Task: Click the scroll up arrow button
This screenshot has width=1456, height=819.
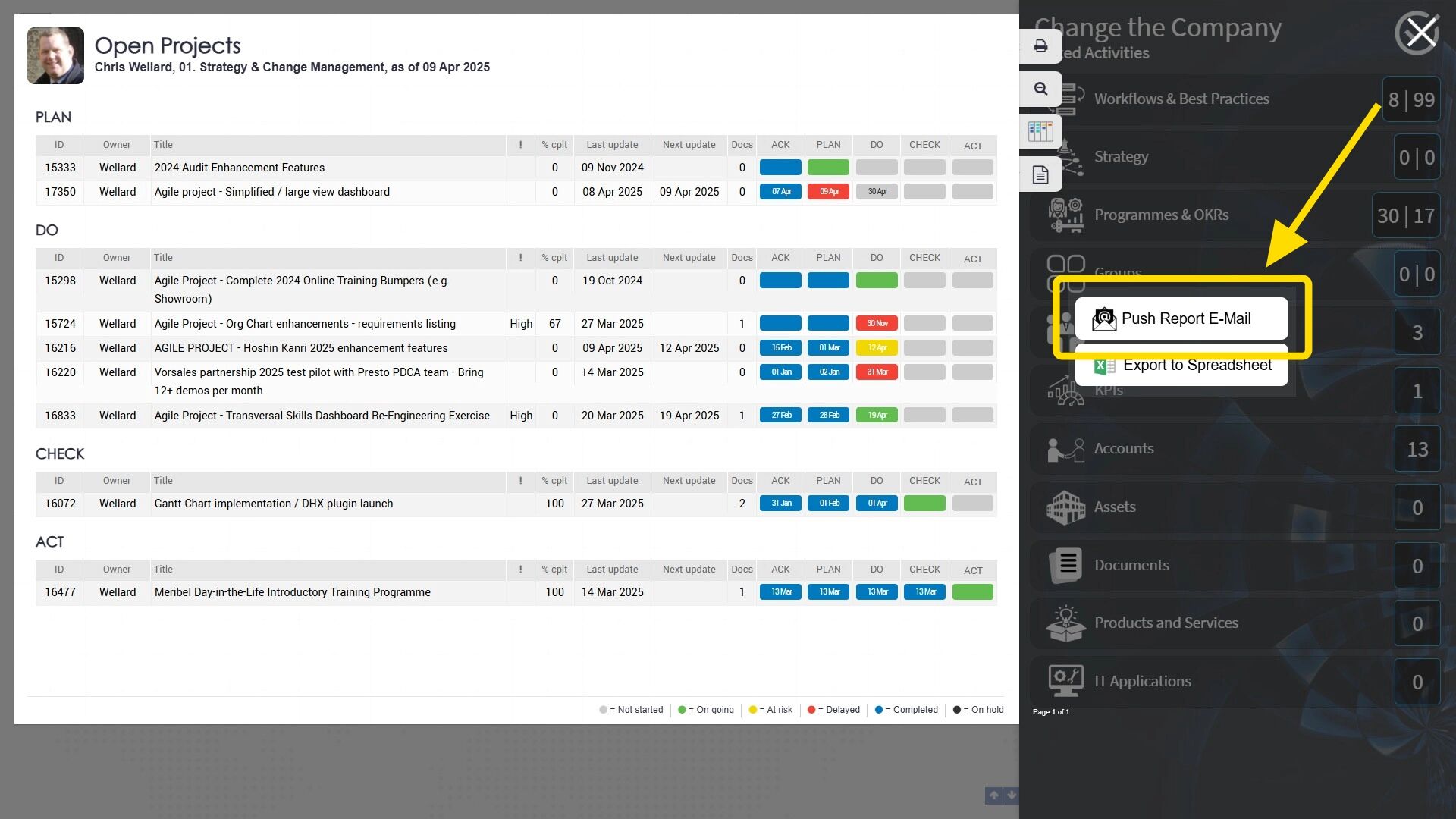Action: (x=993, y=795)
